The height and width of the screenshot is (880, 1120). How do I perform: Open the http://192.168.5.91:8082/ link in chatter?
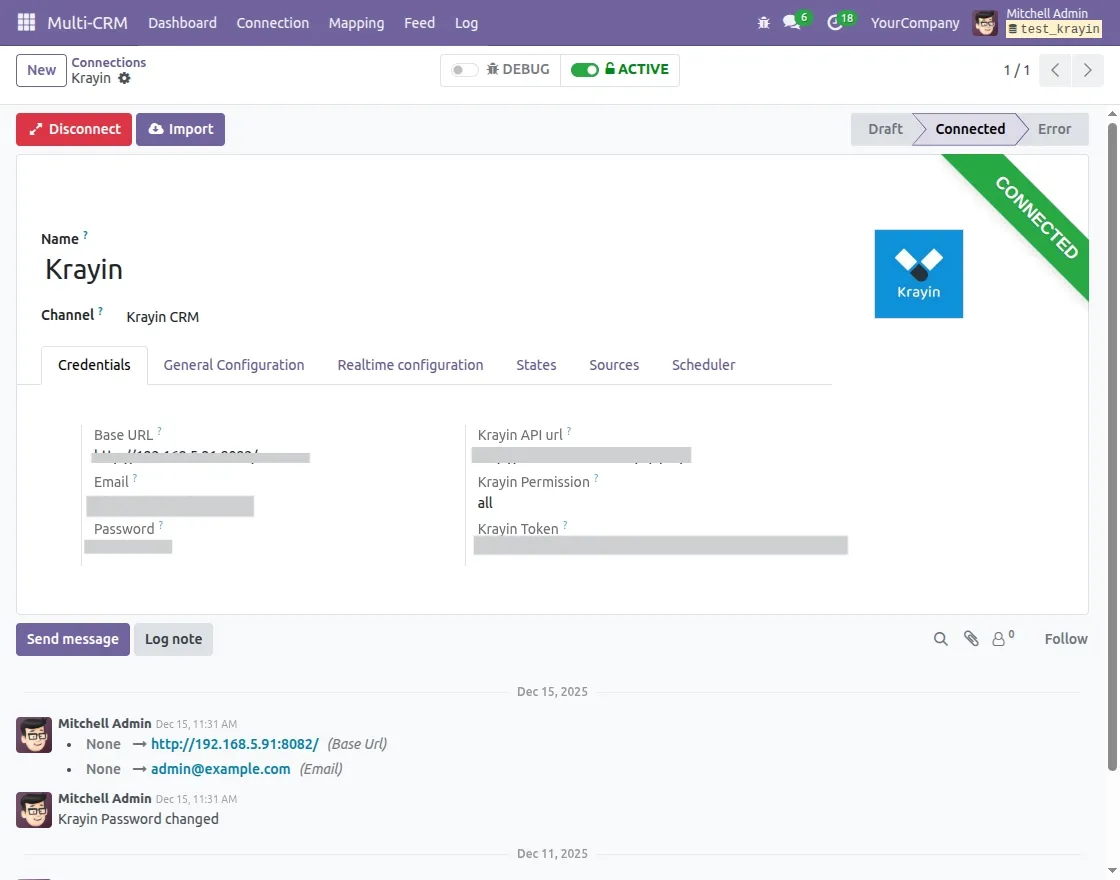pyautogui.click(x=234, y=744)
